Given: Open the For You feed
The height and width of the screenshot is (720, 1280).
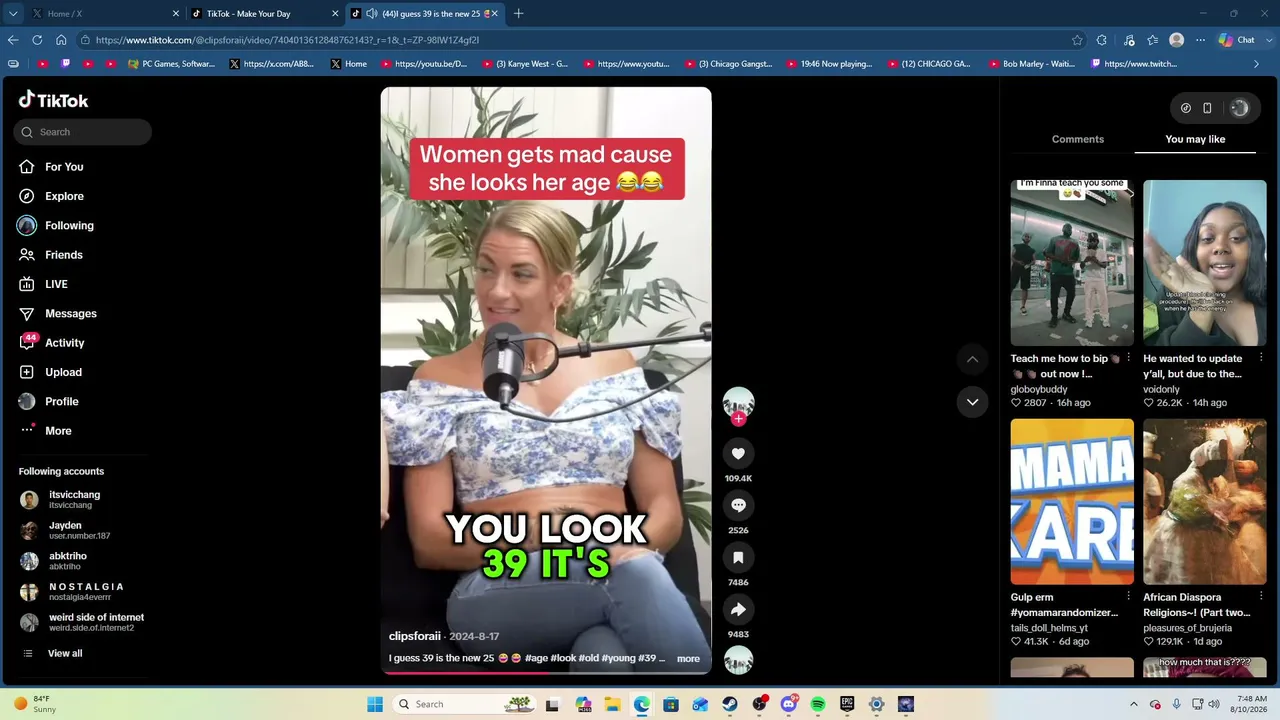Looking at the screenshot, I should point(52,167).
